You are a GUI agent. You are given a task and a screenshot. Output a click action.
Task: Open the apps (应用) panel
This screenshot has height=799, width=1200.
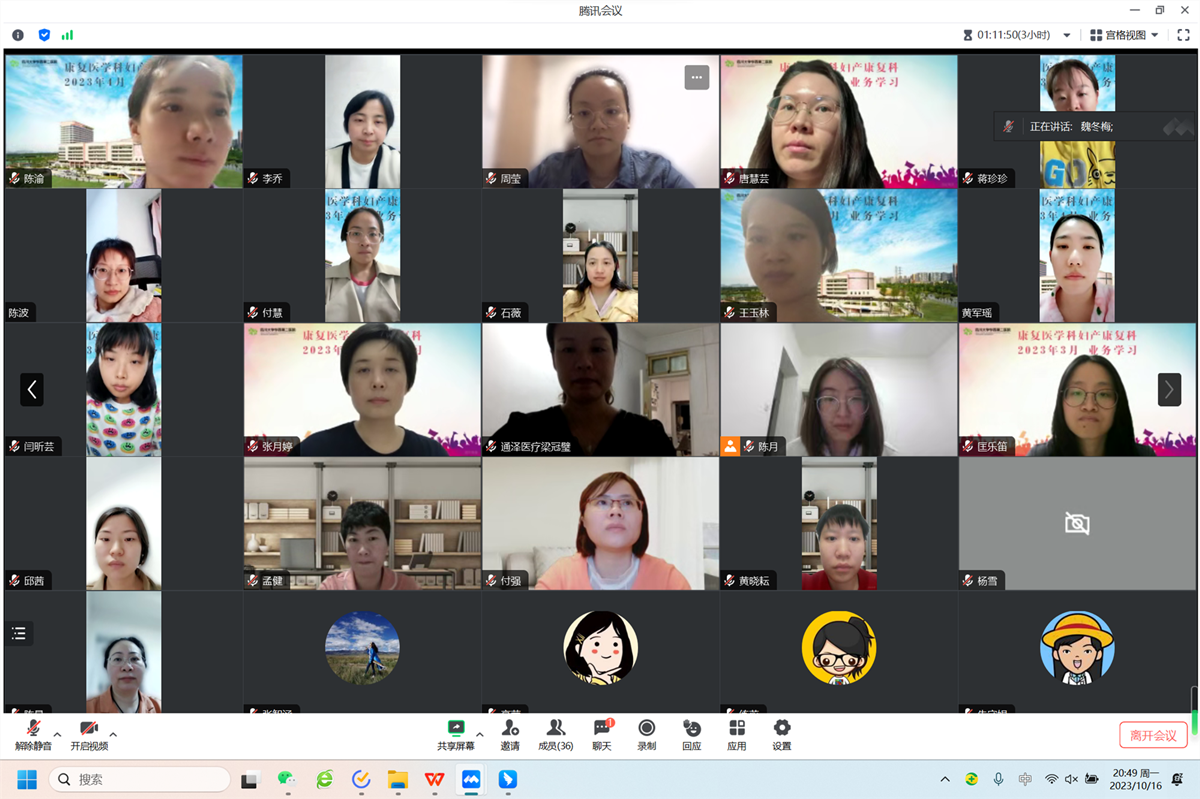pos(737,735)
